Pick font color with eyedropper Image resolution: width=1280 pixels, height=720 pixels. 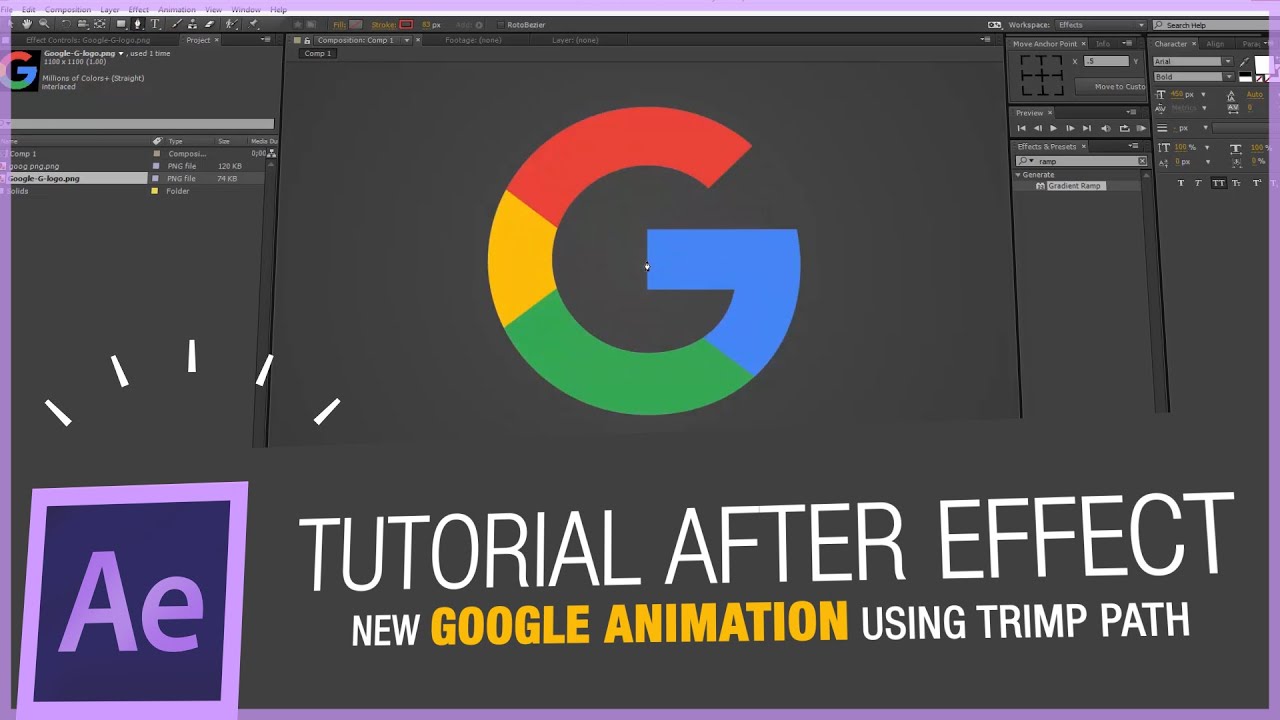(1245, 62)
